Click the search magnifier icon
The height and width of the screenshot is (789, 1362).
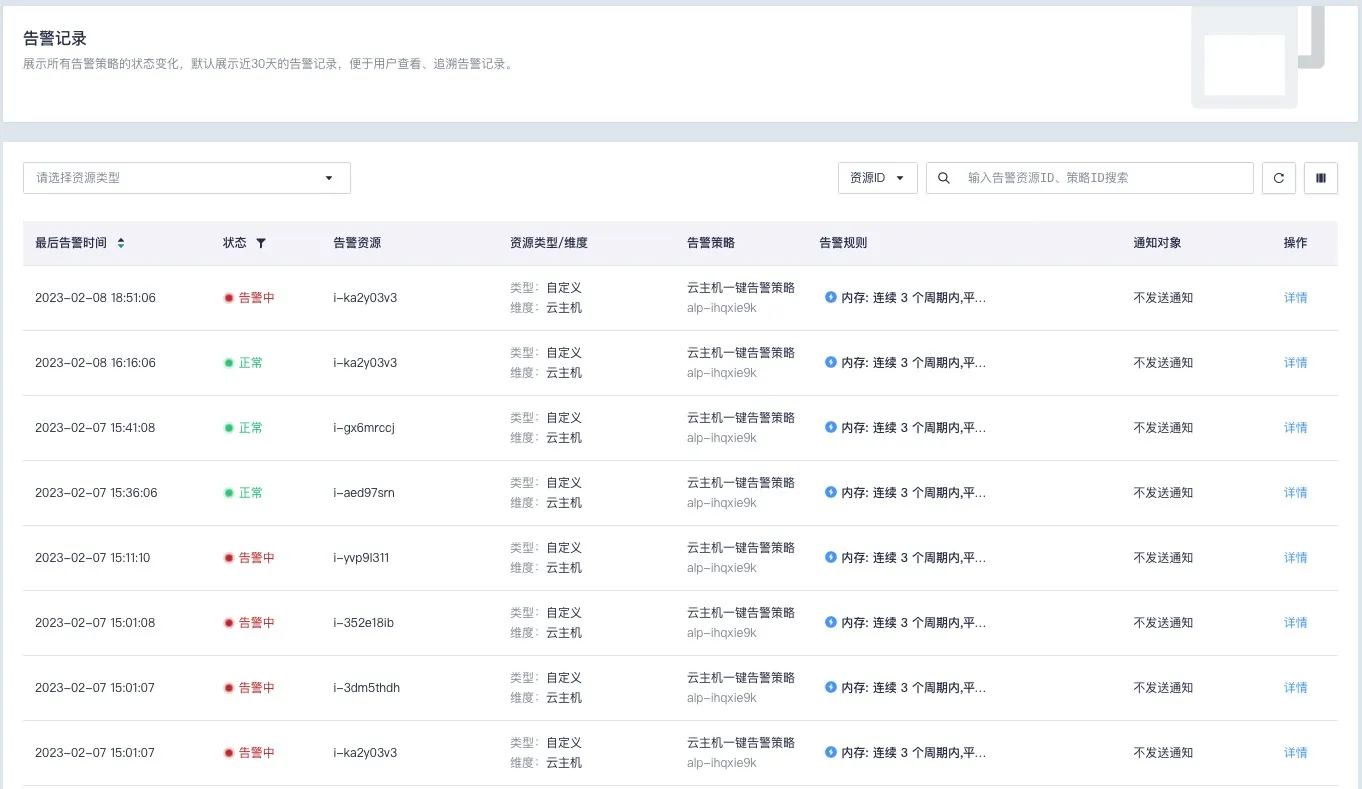point(944,178)
